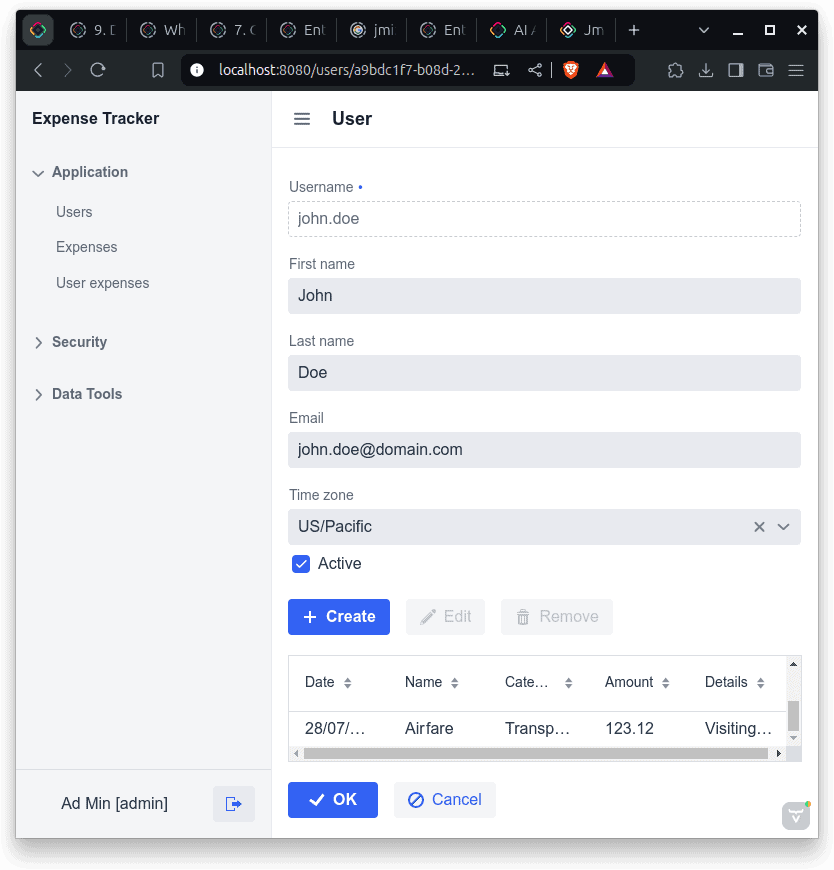This screenshot has height=870, width=834.
Task: Click the share icon in the address bar
Action: [x=535, y=70]
